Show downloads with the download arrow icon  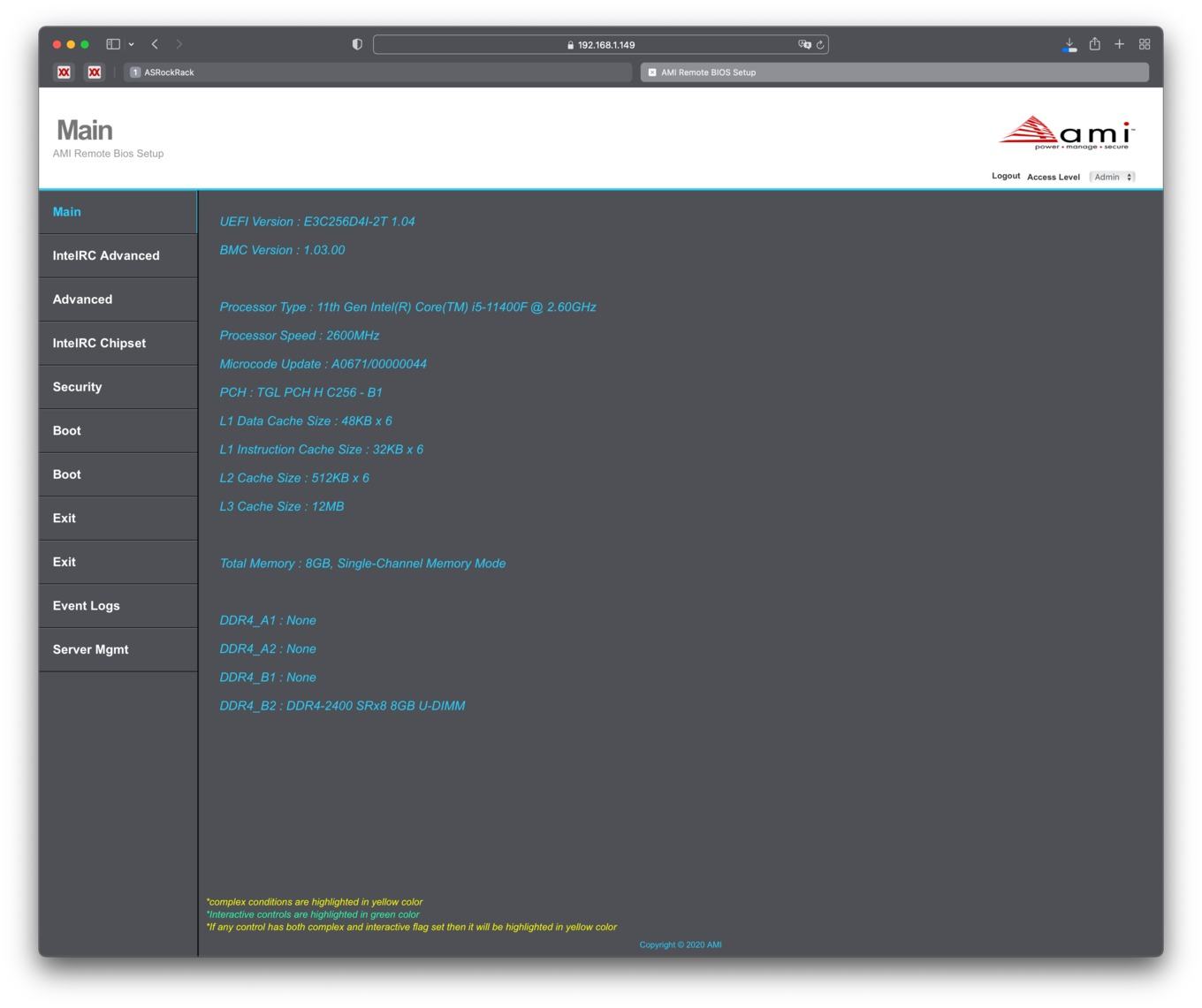point(1069,44)
